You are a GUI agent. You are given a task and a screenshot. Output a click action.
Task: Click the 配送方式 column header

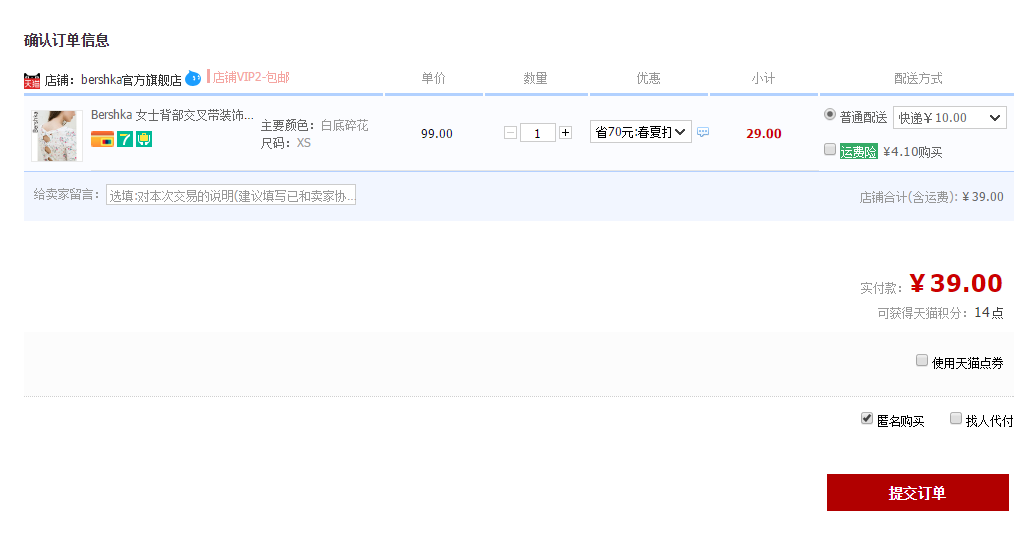coord(918,78)
